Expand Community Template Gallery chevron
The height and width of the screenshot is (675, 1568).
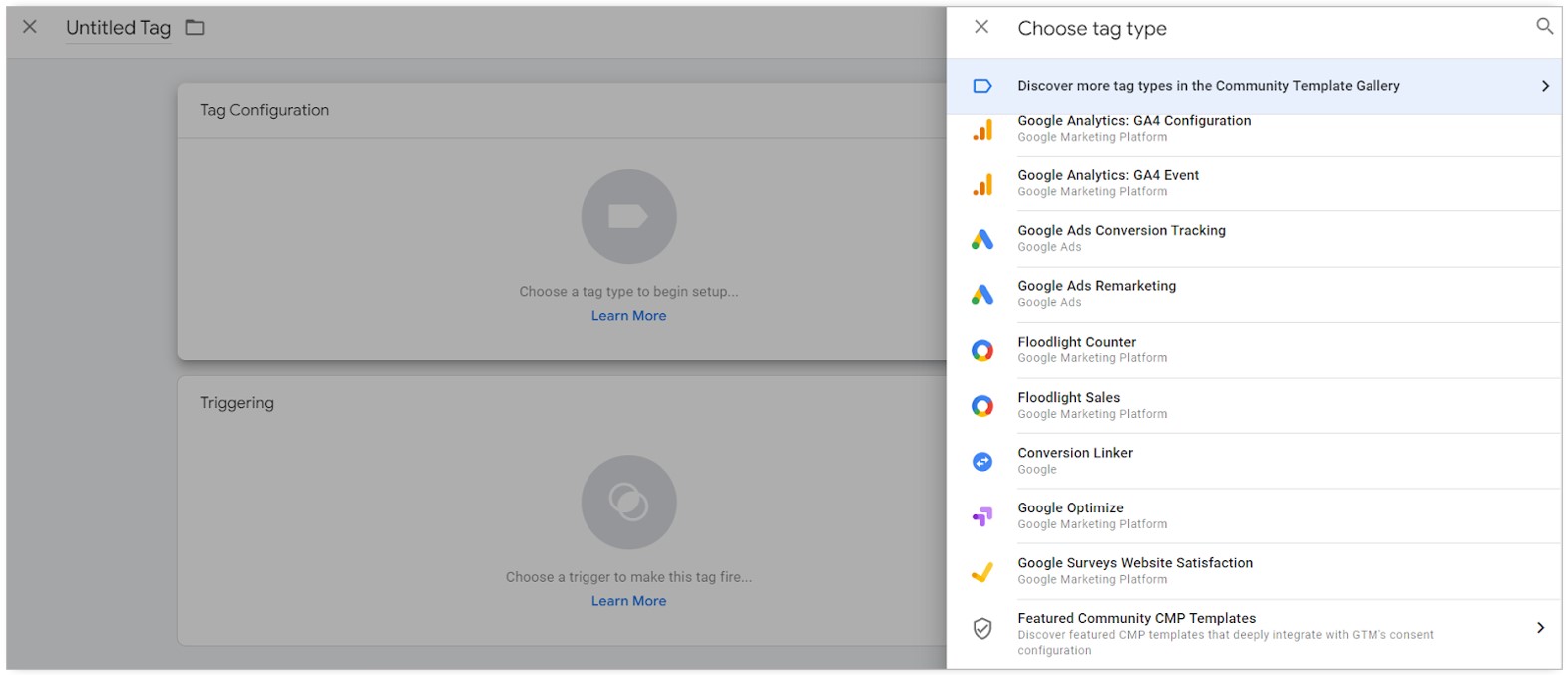click(1545, 86)
